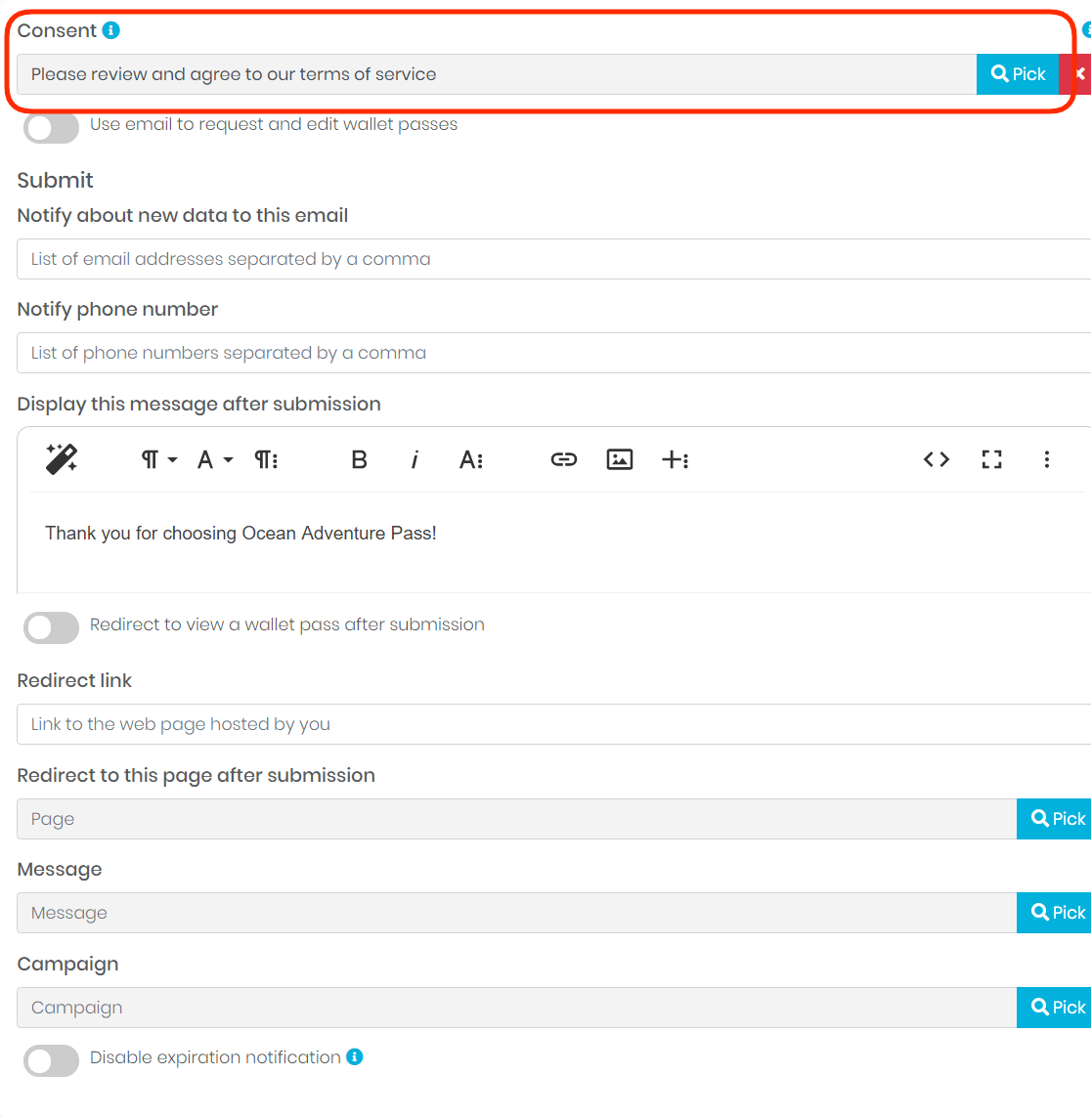Open the Consent Pick button
1092x1118 pixels.
click(1018, 74)
